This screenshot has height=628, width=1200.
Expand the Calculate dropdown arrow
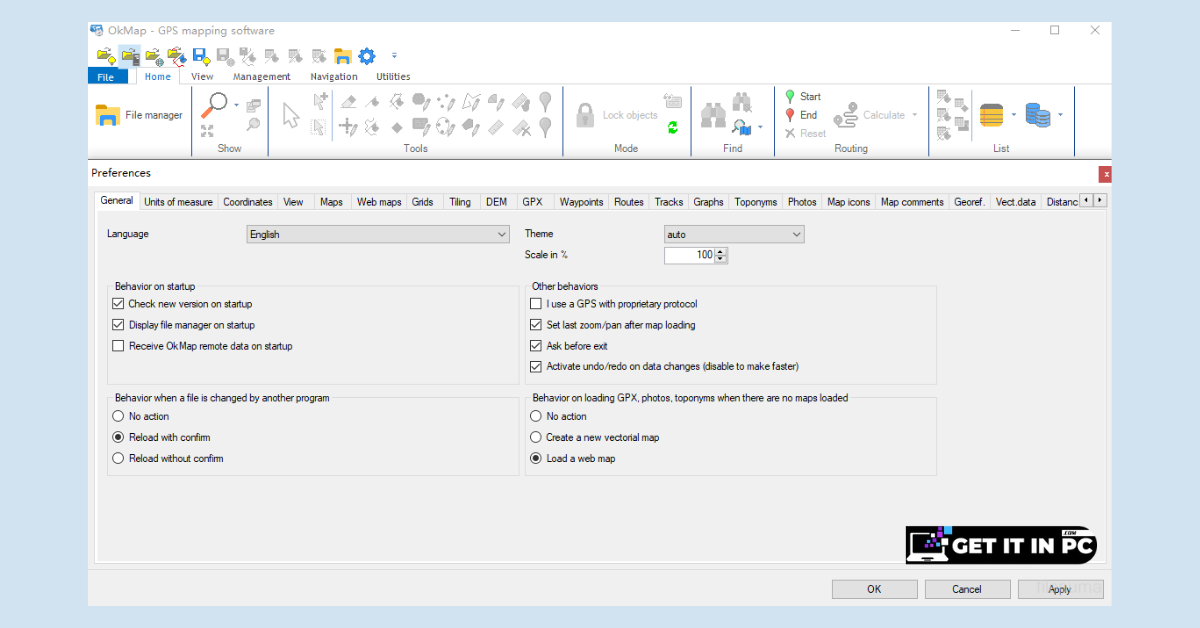click(914, 115)
